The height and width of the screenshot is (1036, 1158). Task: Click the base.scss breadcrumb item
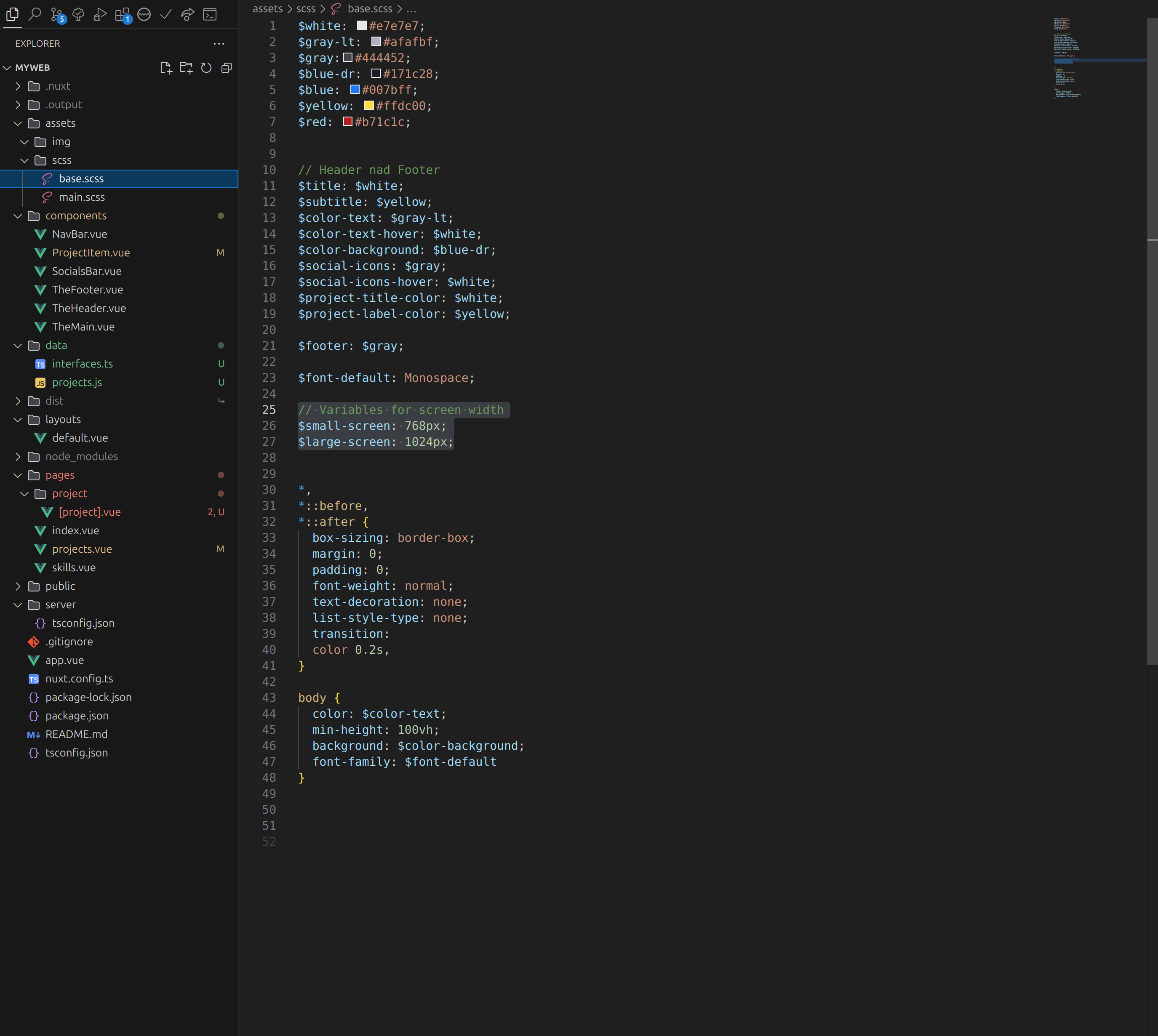pos(369,8)
